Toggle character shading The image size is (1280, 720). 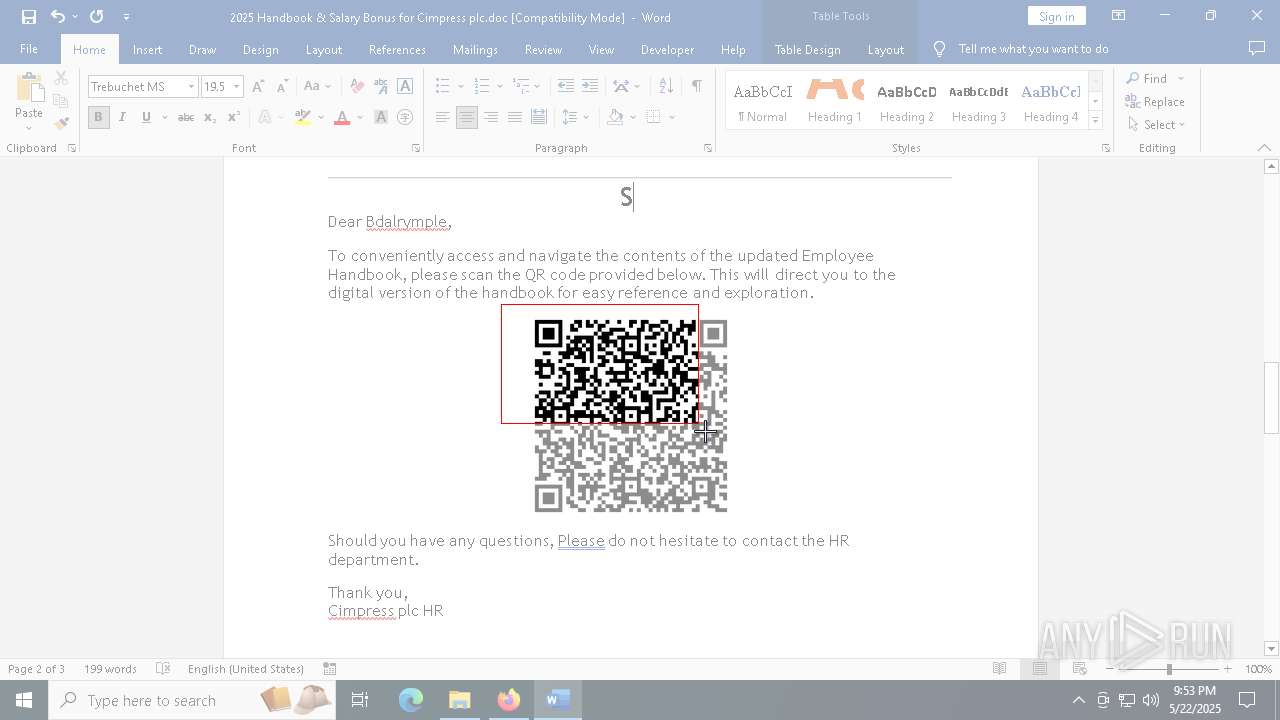click(381, 117)
